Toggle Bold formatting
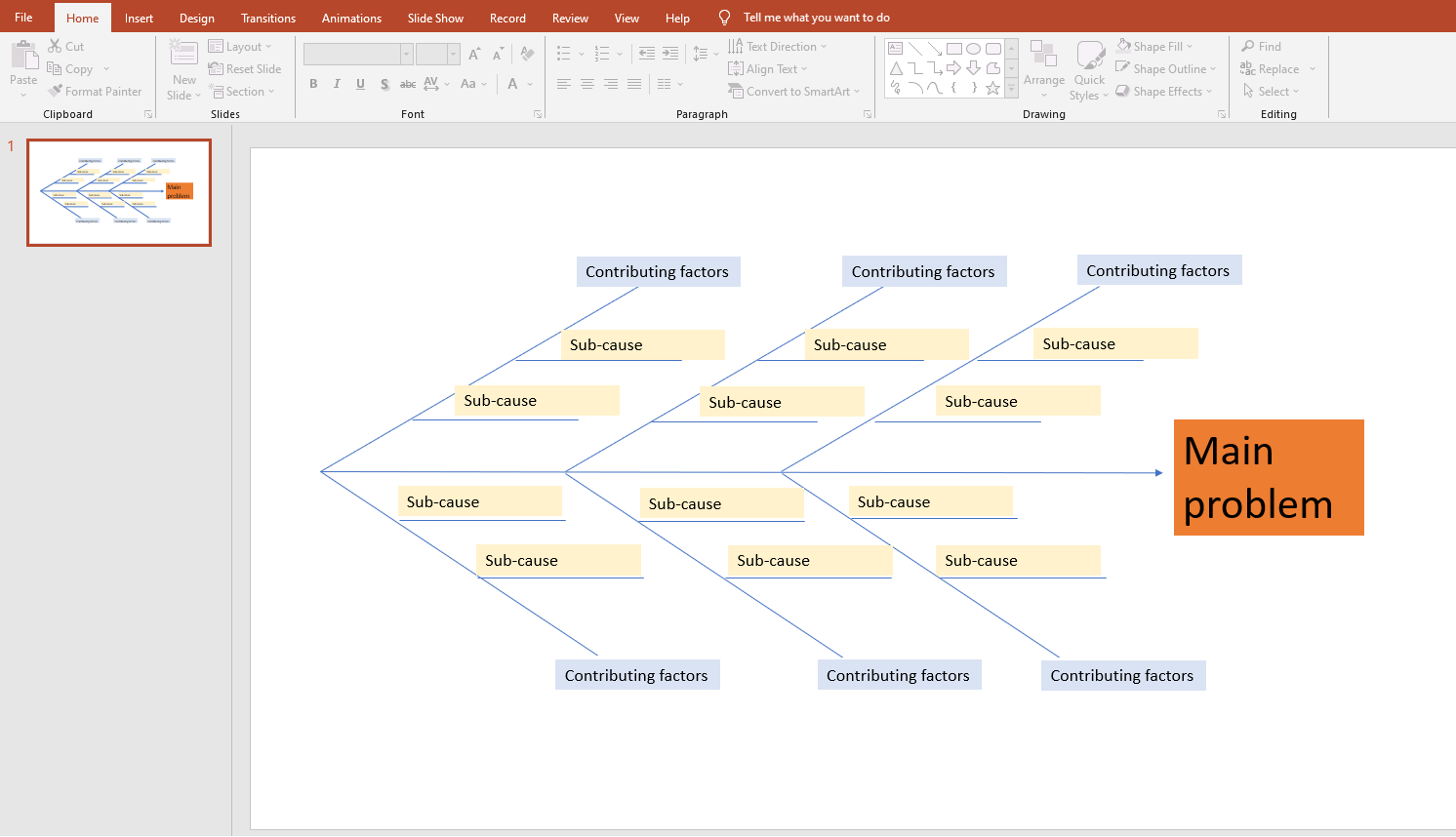Screen dimensions: 1456x837 pyautogui.click(x=313, y=84)
